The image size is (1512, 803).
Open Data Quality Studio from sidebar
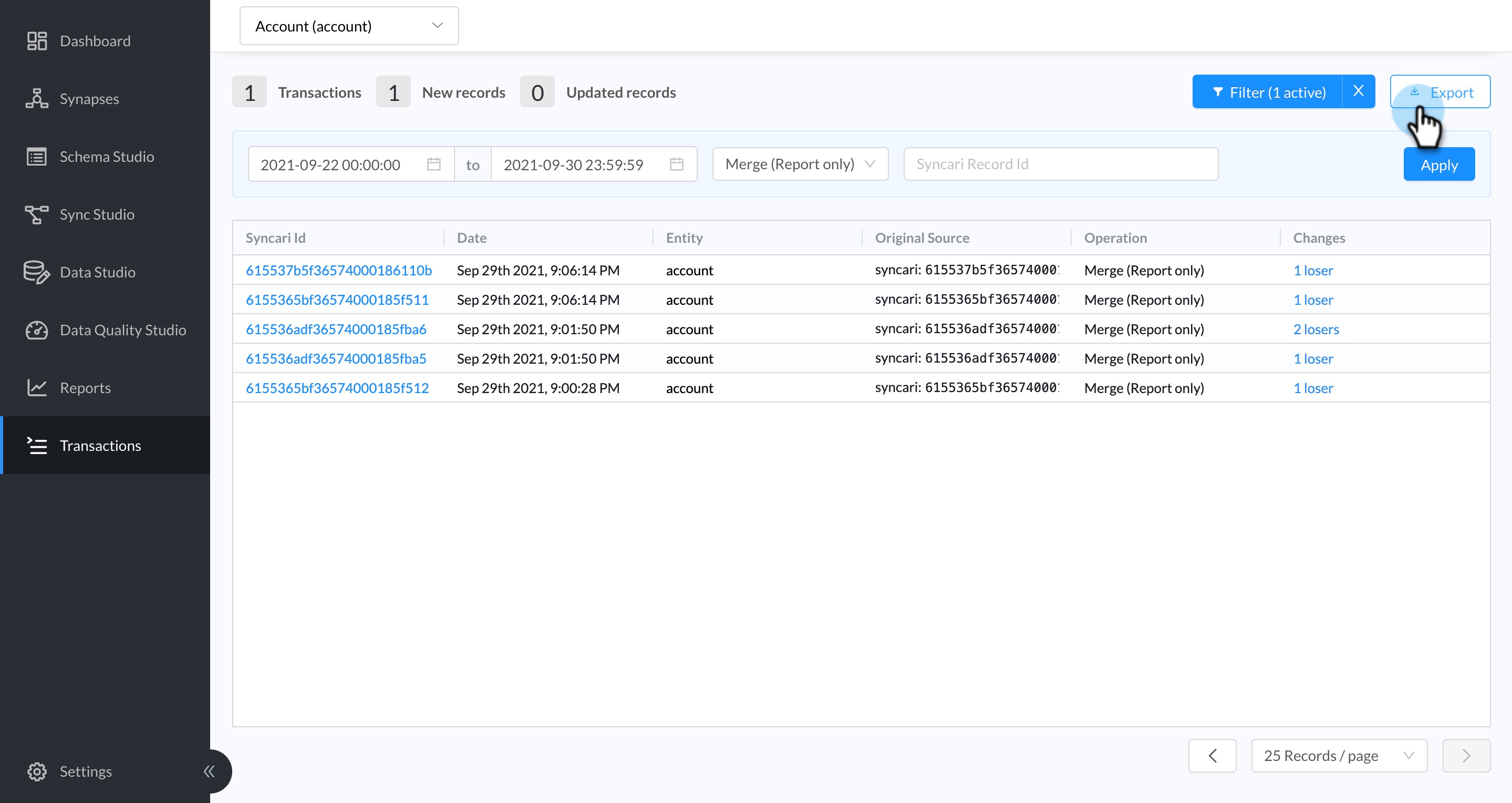tap(105, 330)
